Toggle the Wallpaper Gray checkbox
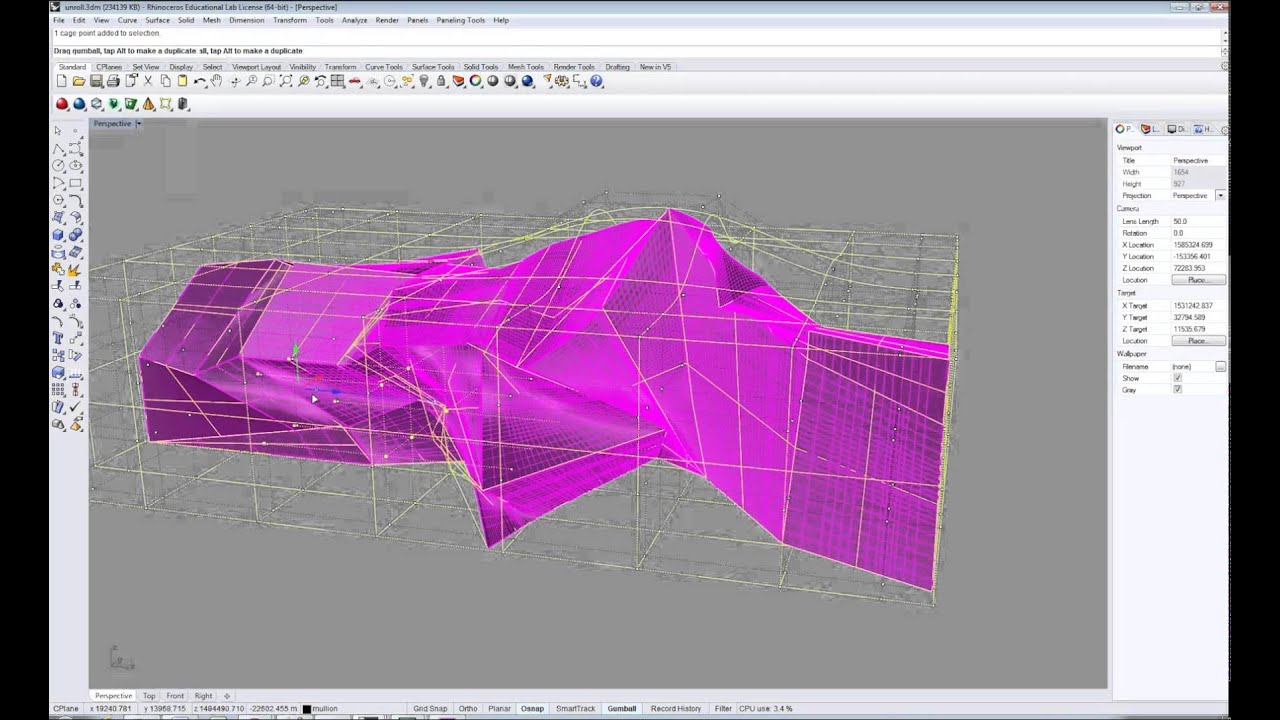This screenshot has height=720, width=1280. click(1177, 390)
